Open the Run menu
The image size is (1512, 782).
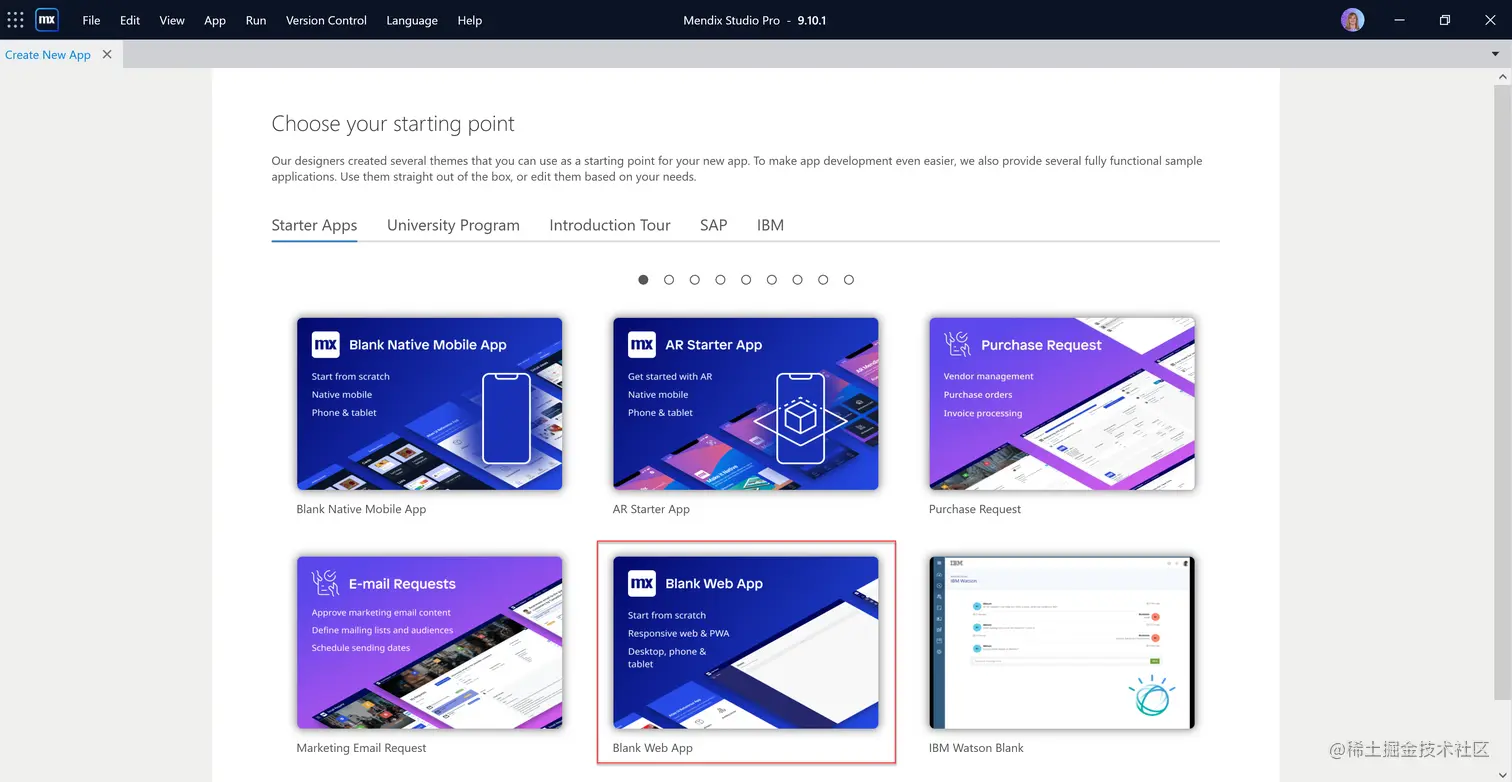(x=256, y=20)
